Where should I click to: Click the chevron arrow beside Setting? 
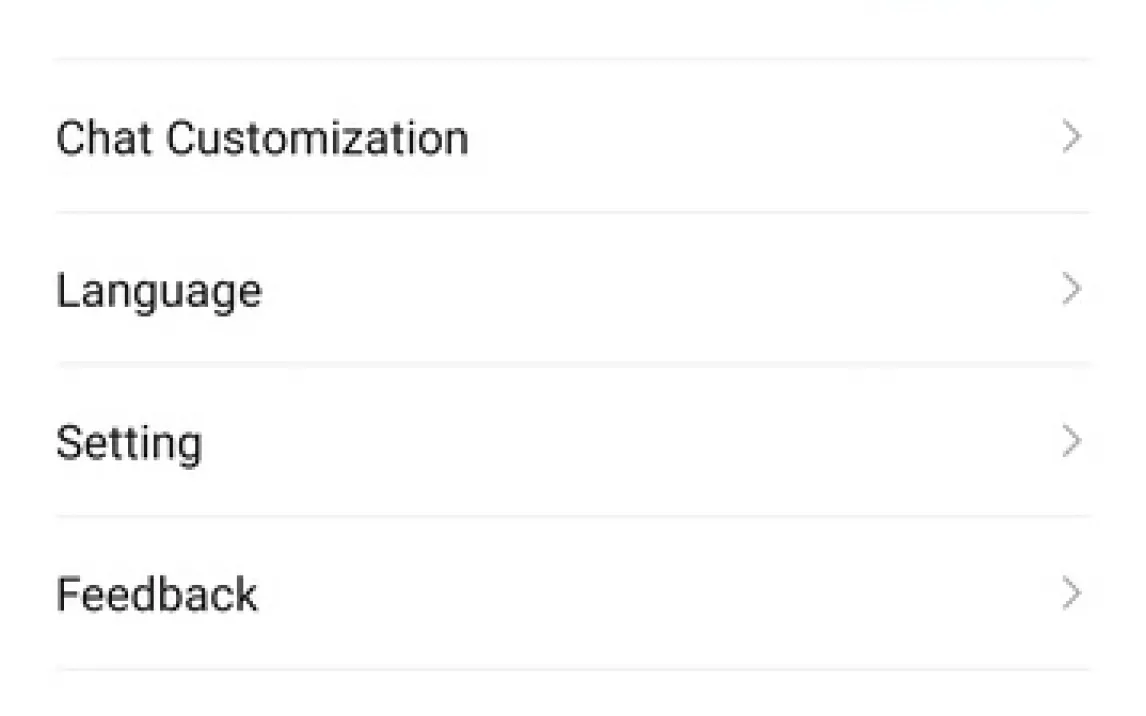(1071, 442)
